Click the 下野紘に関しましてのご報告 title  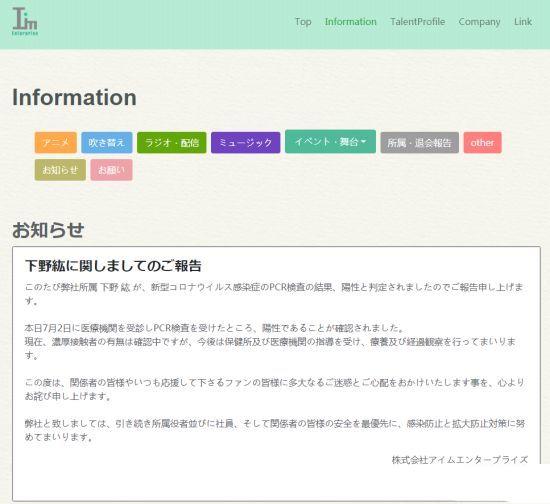113,266
